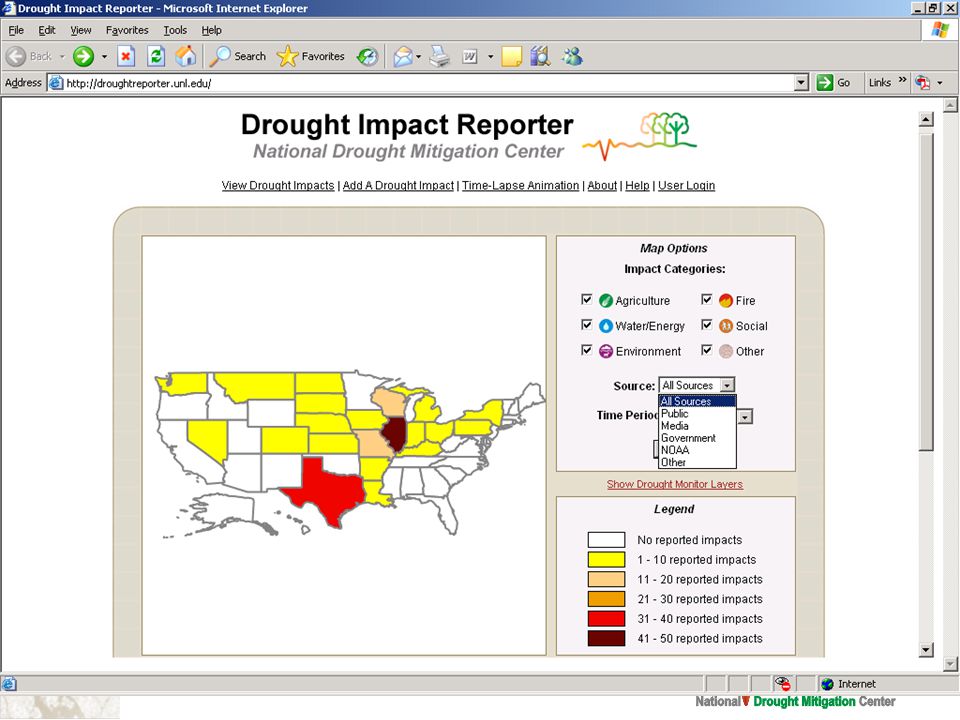This screenshot has width=960, height=720.
Task: Click the Stop loading icon
Action: click(126, 57)
